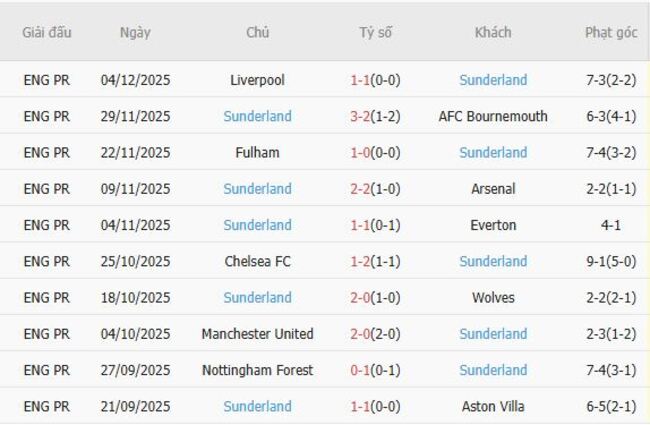The height and width of the screenshot is (425, 650).
Task: Select Sunderland in the 21/09/2025 match row
Action: pos(257,406)
